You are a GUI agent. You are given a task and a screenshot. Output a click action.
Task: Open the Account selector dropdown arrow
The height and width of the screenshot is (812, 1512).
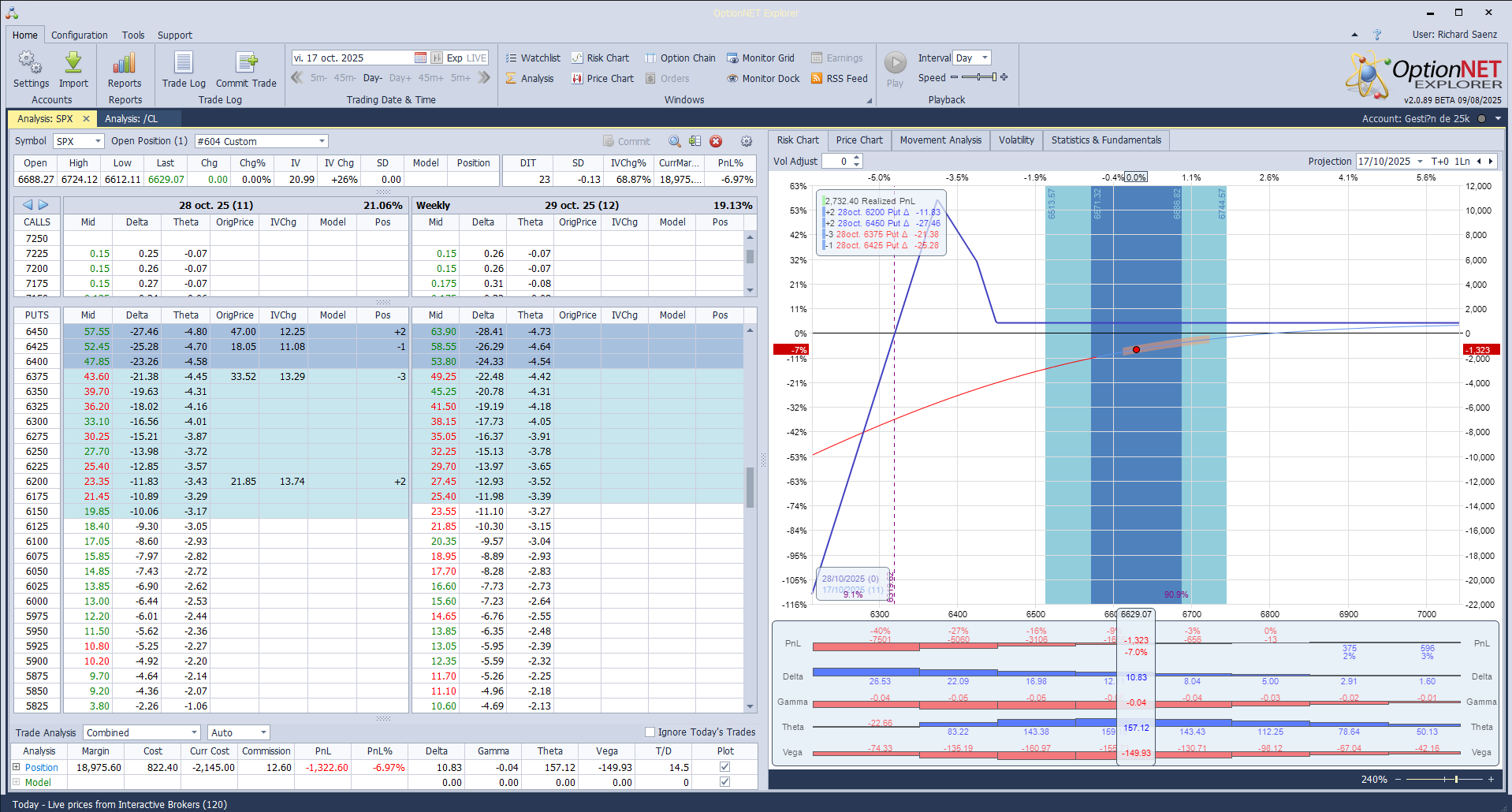coord(1498,118)
